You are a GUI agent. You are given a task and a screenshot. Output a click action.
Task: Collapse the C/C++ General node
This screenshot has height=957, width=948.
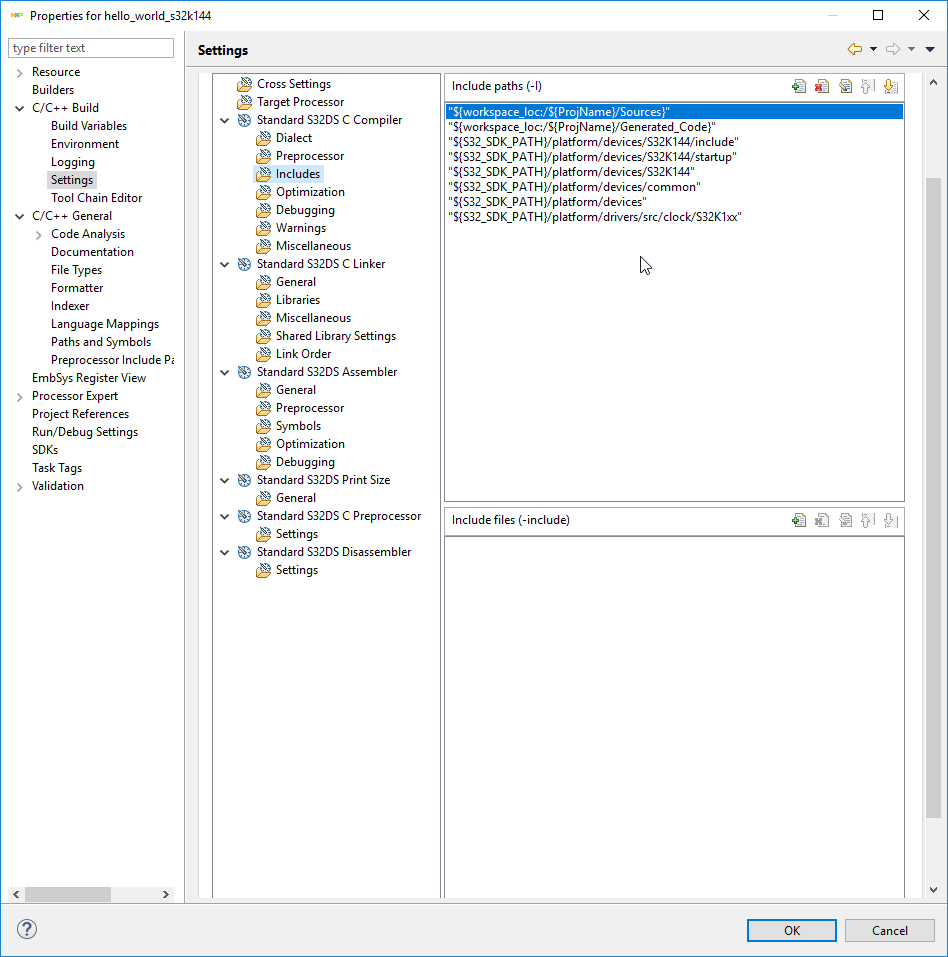20,216
